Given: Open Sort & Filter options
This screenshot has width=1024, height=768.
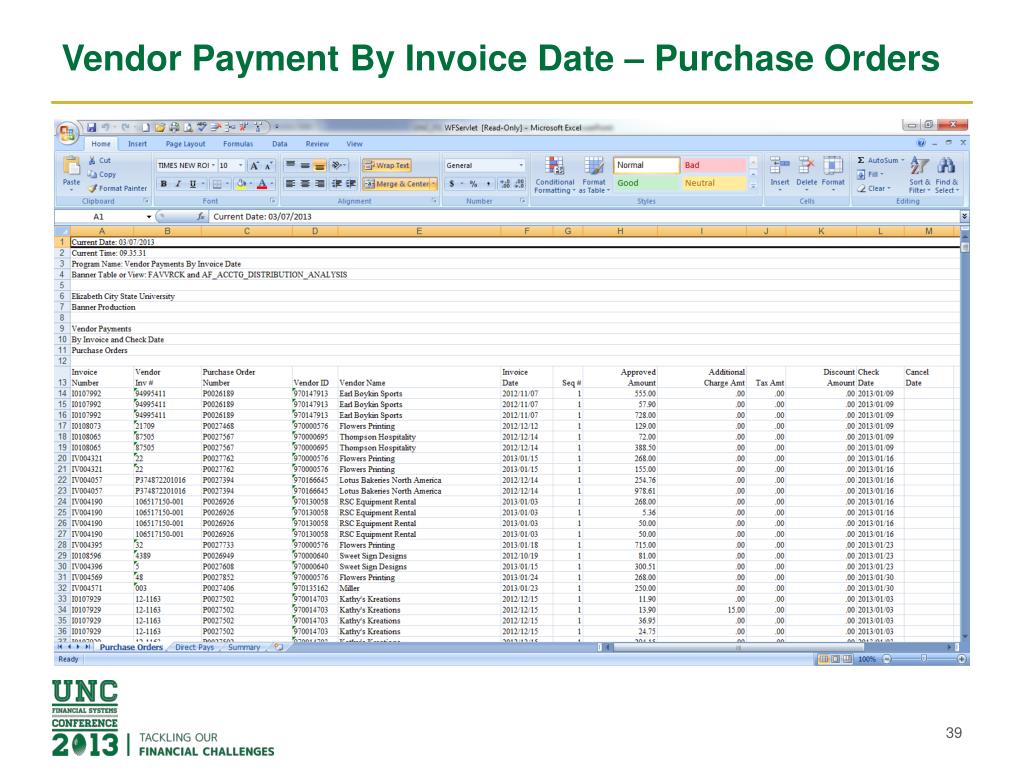Looking at the screenshot, I should point(919,174).
